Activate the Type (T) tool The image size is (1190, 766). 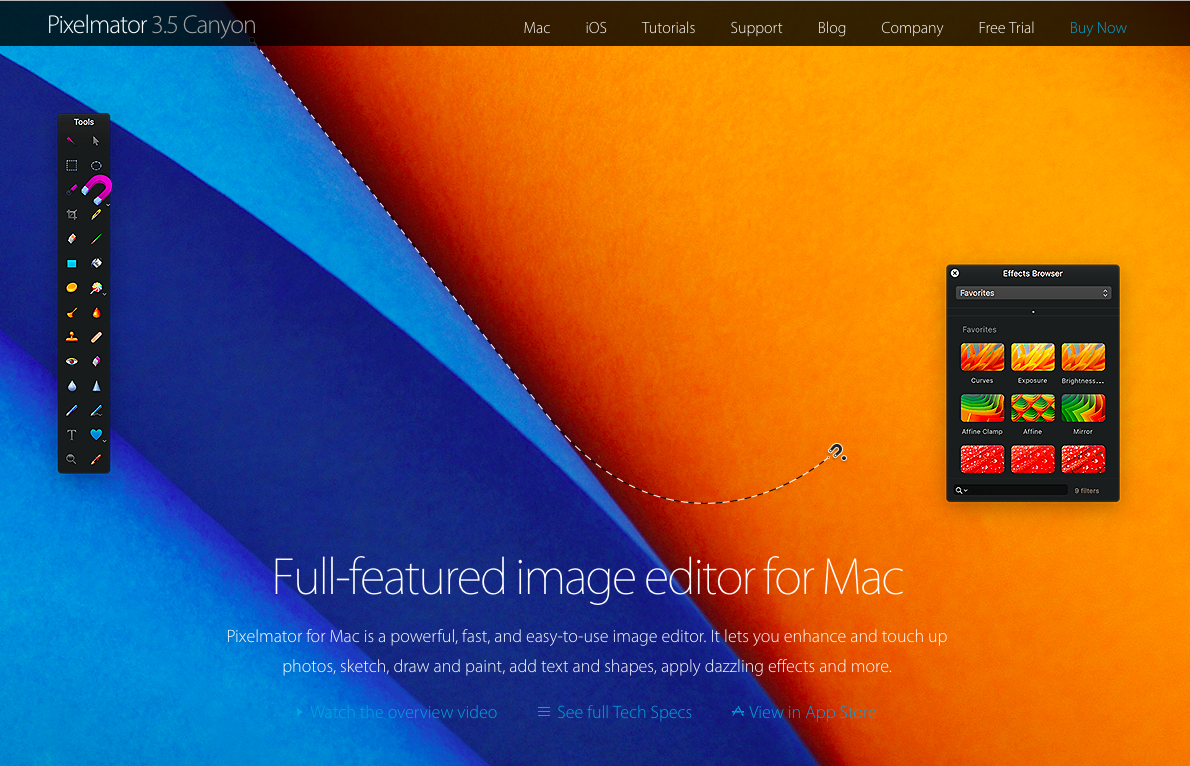pos(72,435)
